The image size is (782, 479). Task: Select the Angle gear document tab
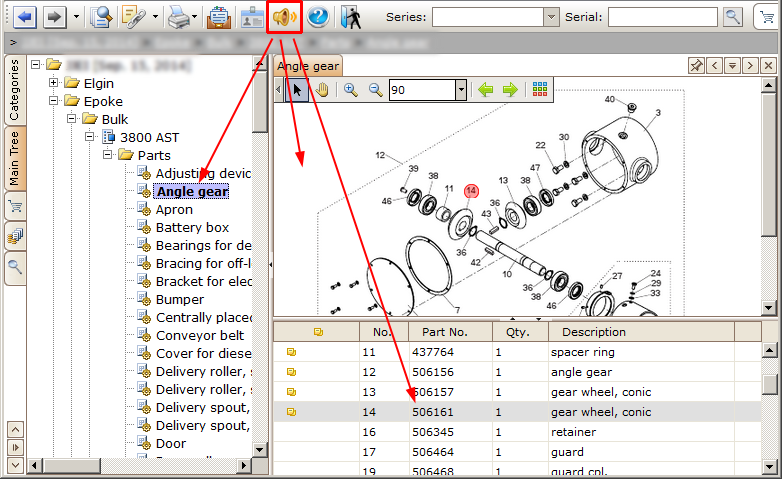coord(308,66)
